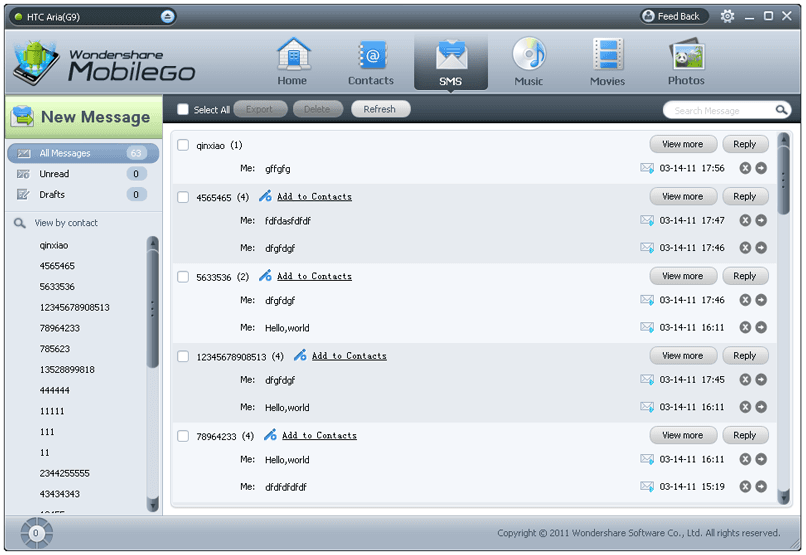Delete the 15:19 dfdfdfdfdf message with X icon
The height and width of the screenshot is (555, 806).
click(x=745, y=486)
